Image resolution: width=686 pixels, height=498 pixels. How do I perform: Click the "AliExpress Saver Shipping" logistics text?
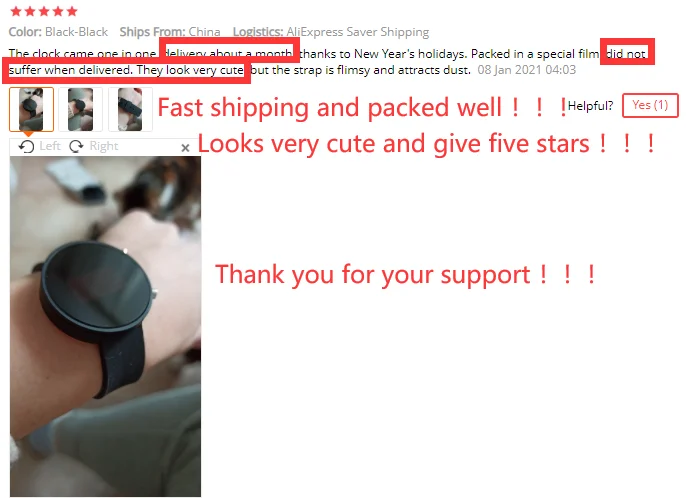(357, 32)
